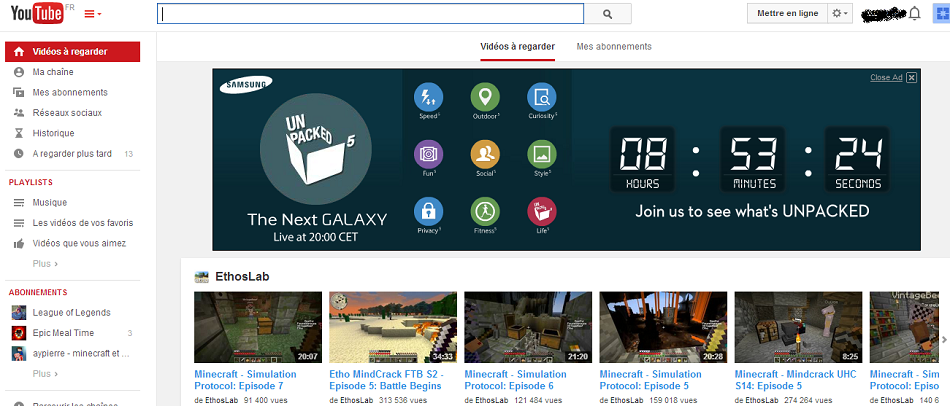Click the PLAYLISTS heading
Viewport: 950px width, 406px height.
point(31,182)
